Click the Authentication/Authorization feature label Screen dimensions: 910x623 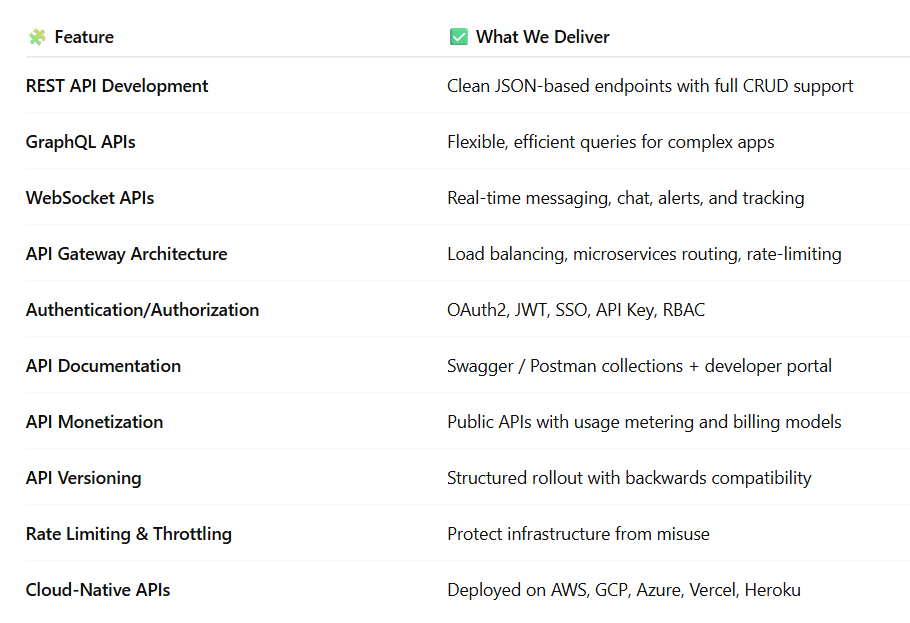143,310
